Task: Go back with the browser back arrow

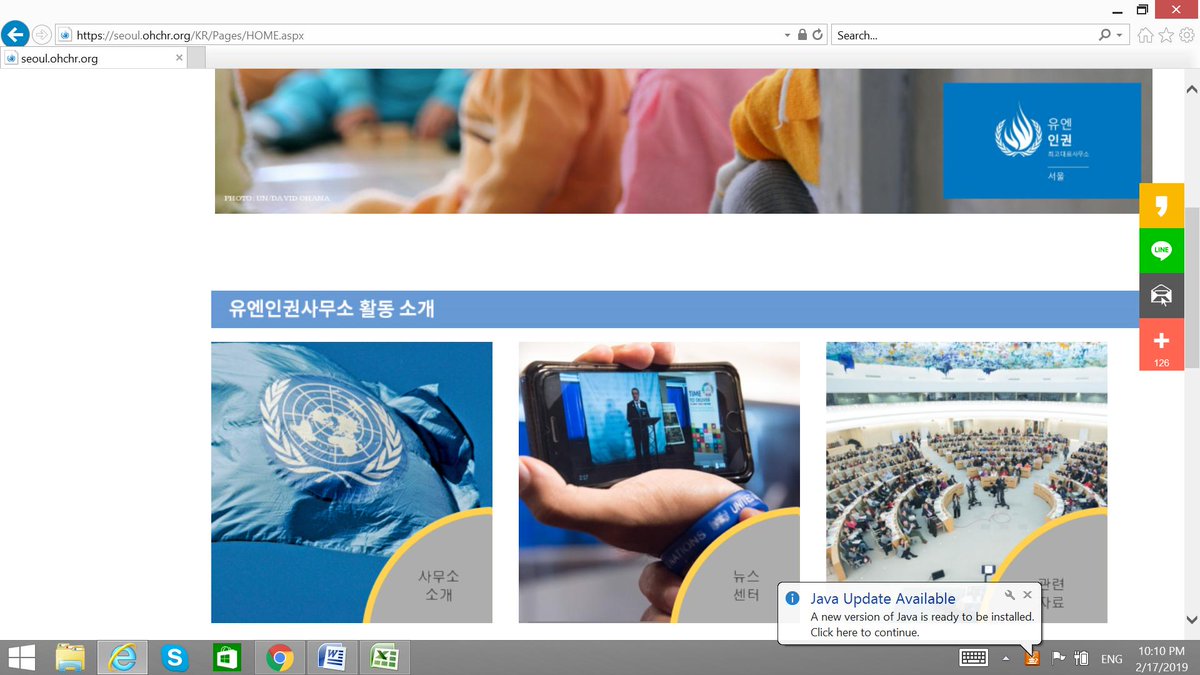Action: [x=15, y=35]
